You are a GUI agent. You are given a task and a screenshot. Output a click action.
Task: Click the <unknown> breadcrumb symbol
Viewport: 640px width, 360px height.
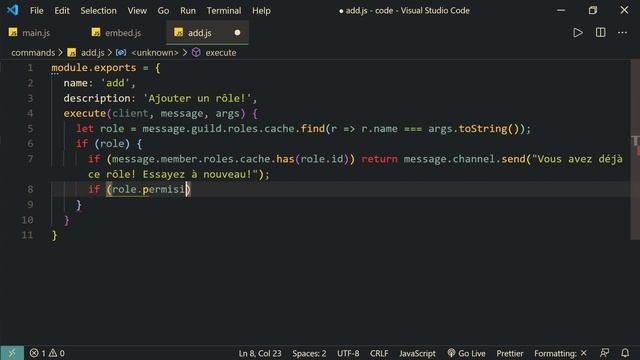(155, 53)
